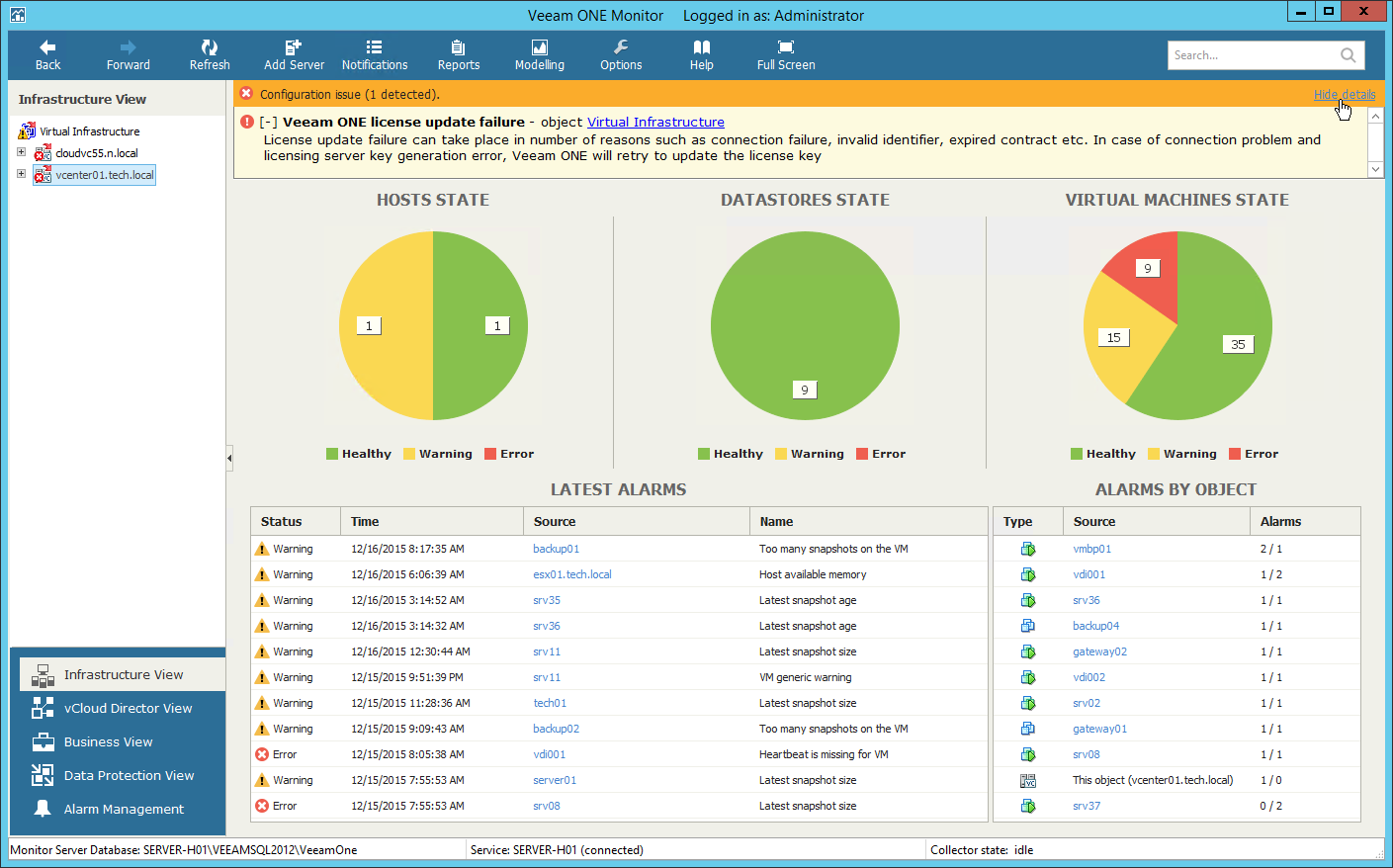1393x868 pixels.
Task: Click the red error icon in Configuration issue bar
Action: (246, 94)
